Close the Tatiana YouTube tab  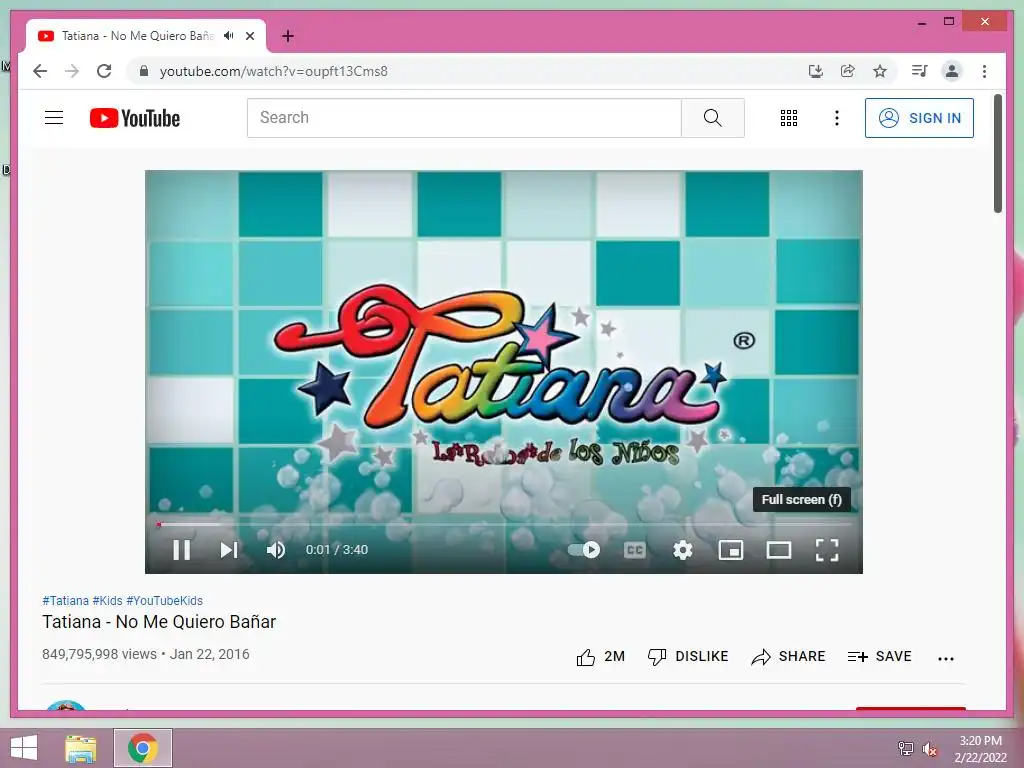click(250, 36)
